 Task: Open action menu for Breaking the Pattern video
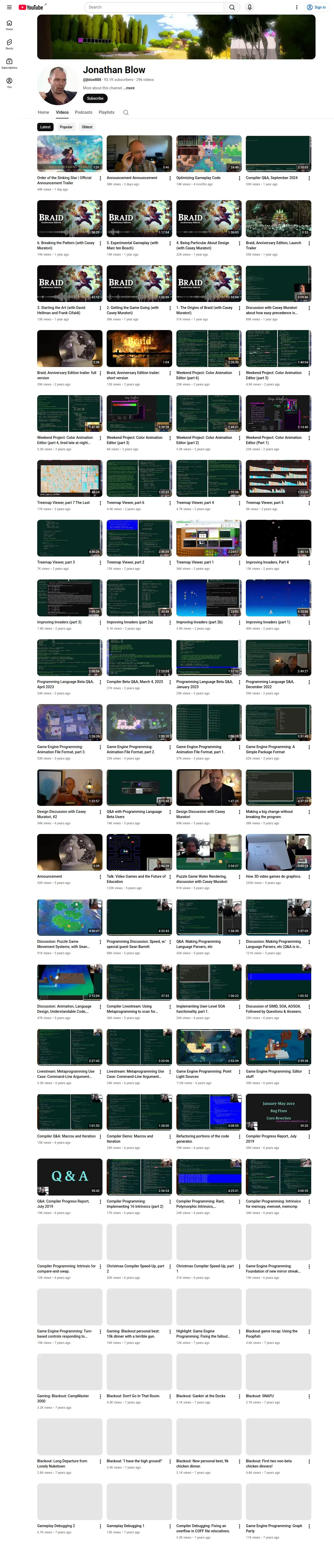pos(100,243)
